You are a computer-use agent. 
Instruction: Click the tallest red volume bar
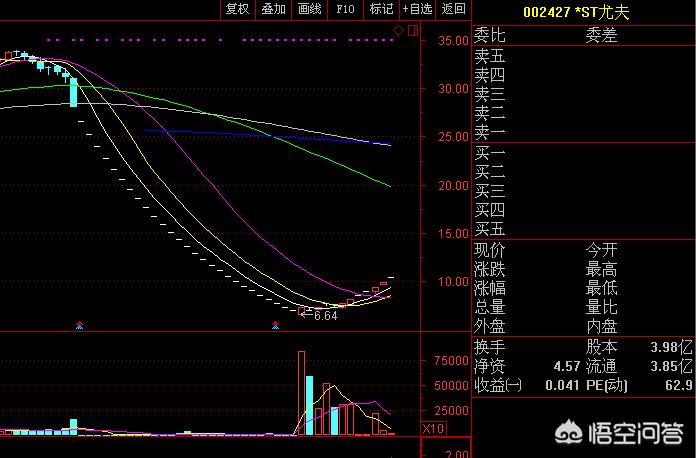[x=301, y=393]
